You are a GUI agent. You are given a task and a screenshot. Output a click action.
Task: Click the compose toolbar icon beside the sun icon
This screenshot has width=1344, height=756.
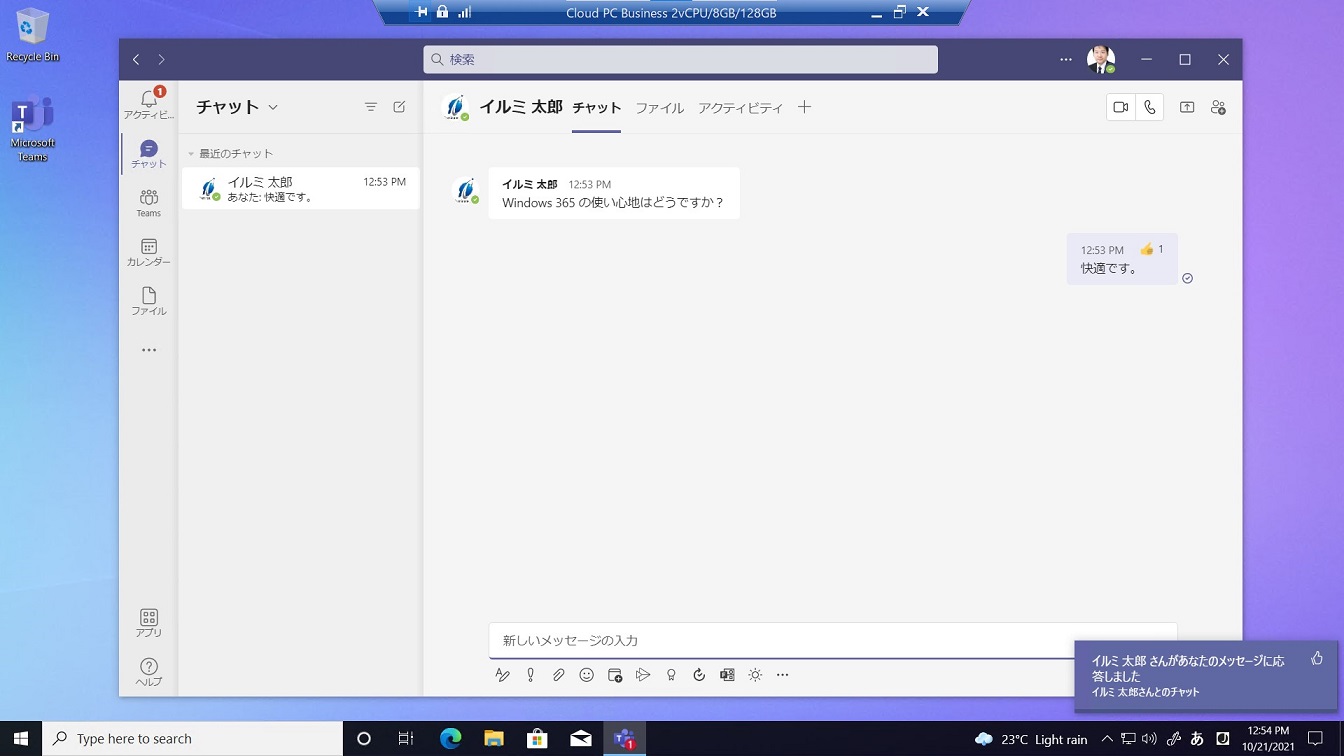coord(727,675)
